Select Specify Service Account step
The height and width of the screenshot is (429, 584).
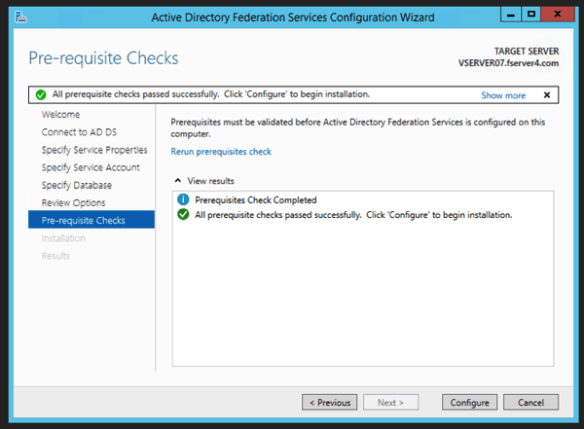coord(91,168)
